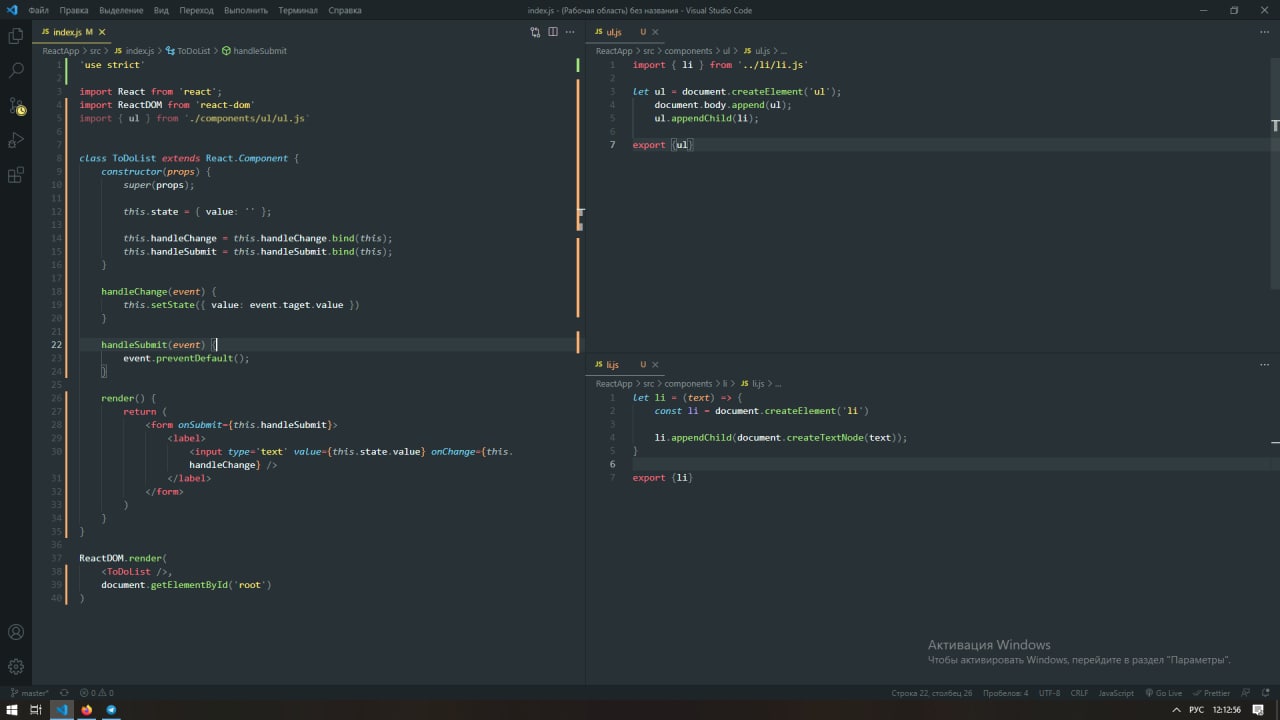Start Go Live server from status bar
Viewport: 1280px width, 720px height.
[1164, 693]
